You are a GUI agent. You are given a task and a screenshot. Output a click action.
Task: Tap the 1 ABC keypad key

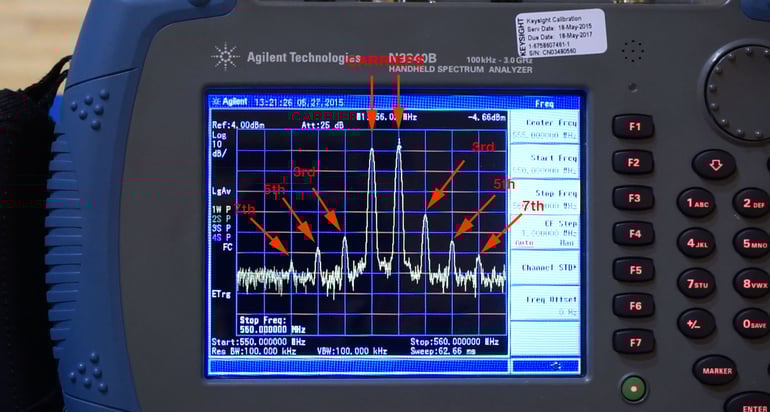click(x=696, y=203)
